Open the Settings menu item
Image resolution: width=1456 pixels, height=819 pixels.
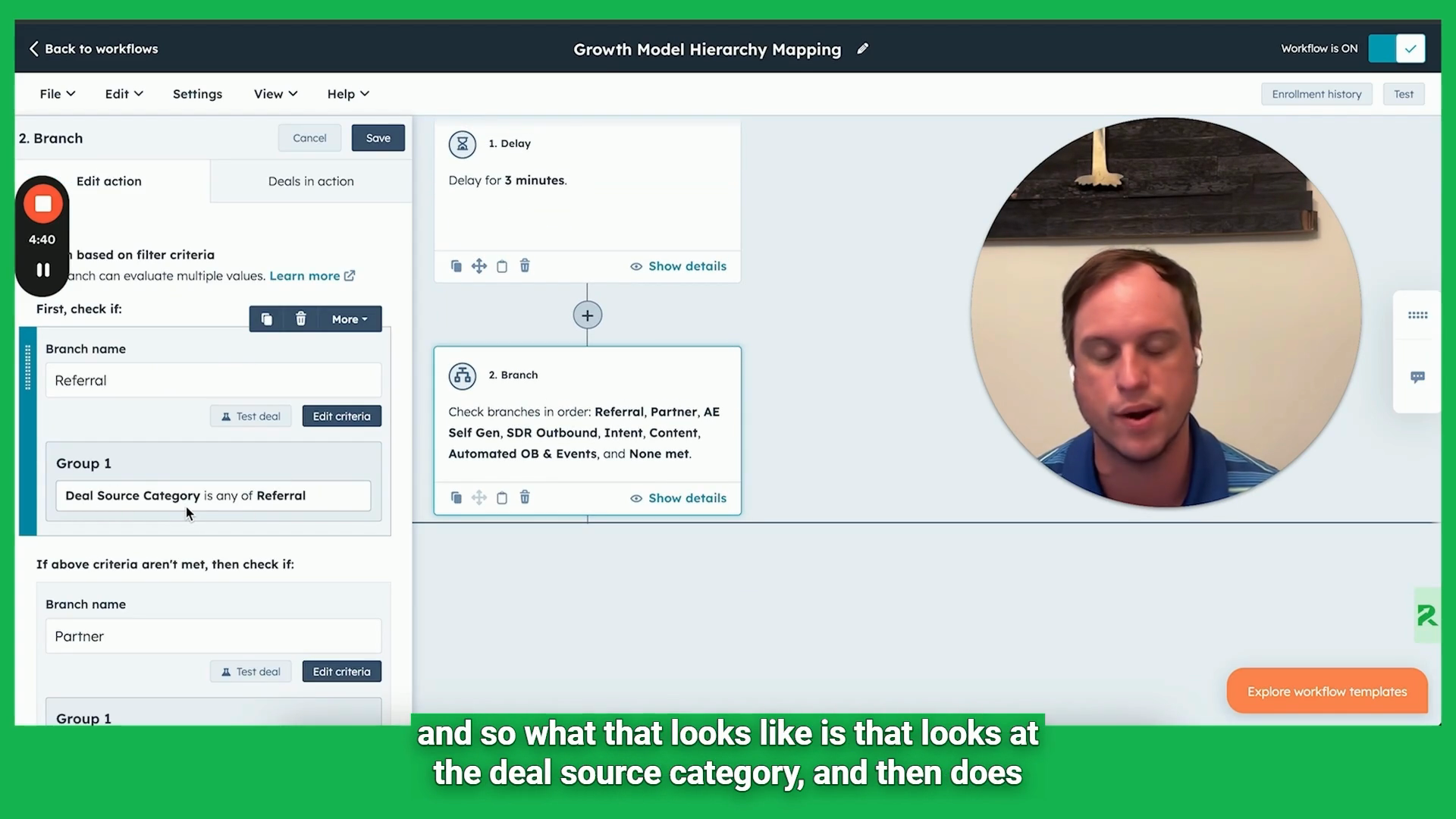(197, 94)
